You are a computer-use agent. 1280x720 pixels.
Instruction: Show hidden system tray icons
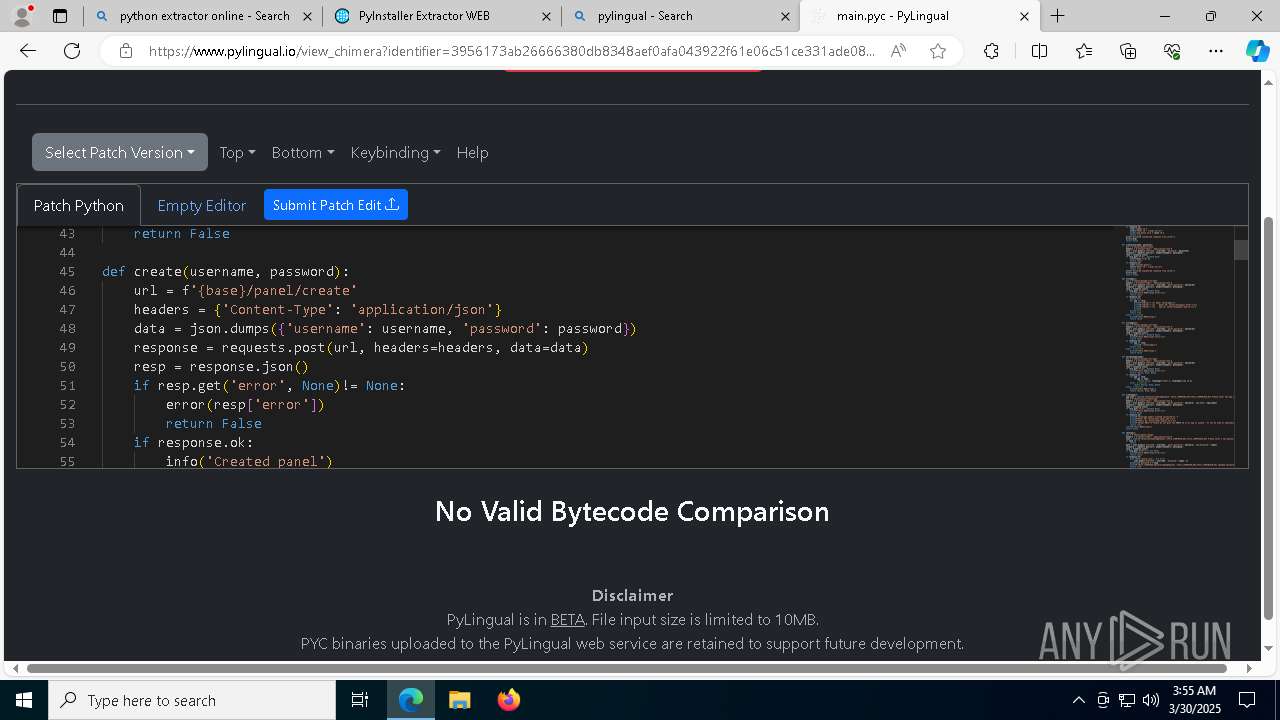[1078, 700]
